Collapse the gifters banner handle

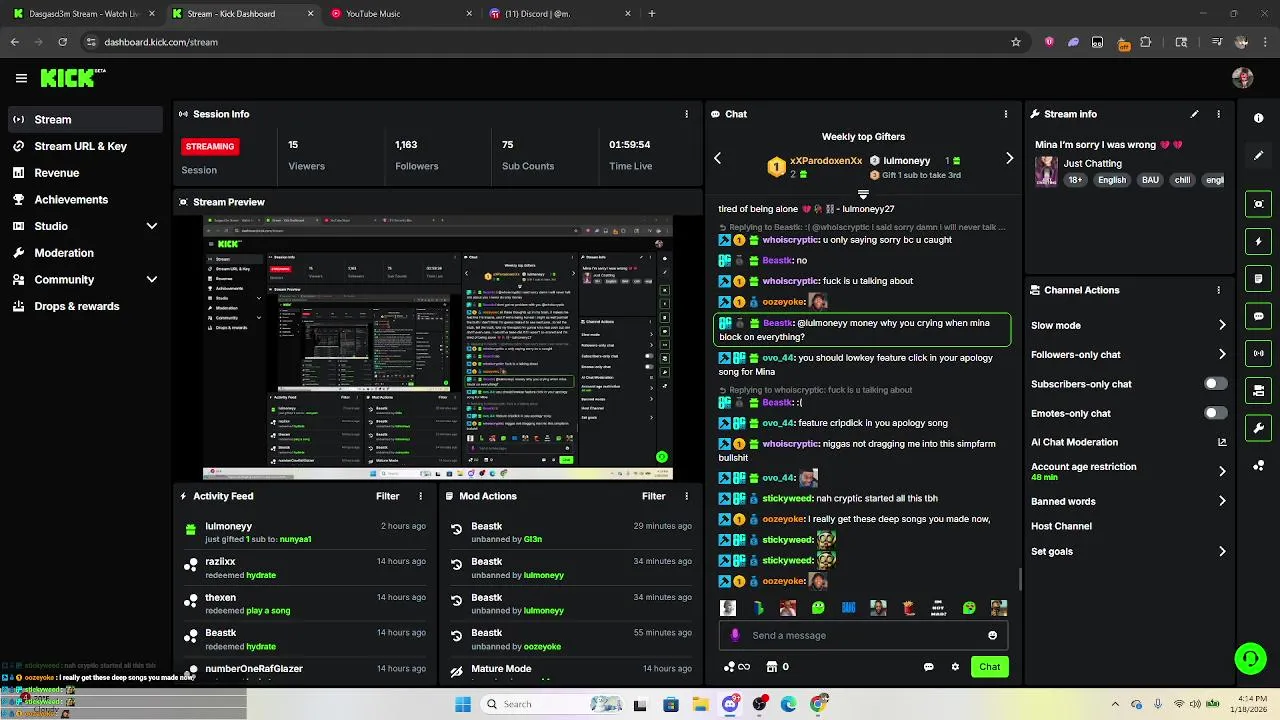click(863, 194)
